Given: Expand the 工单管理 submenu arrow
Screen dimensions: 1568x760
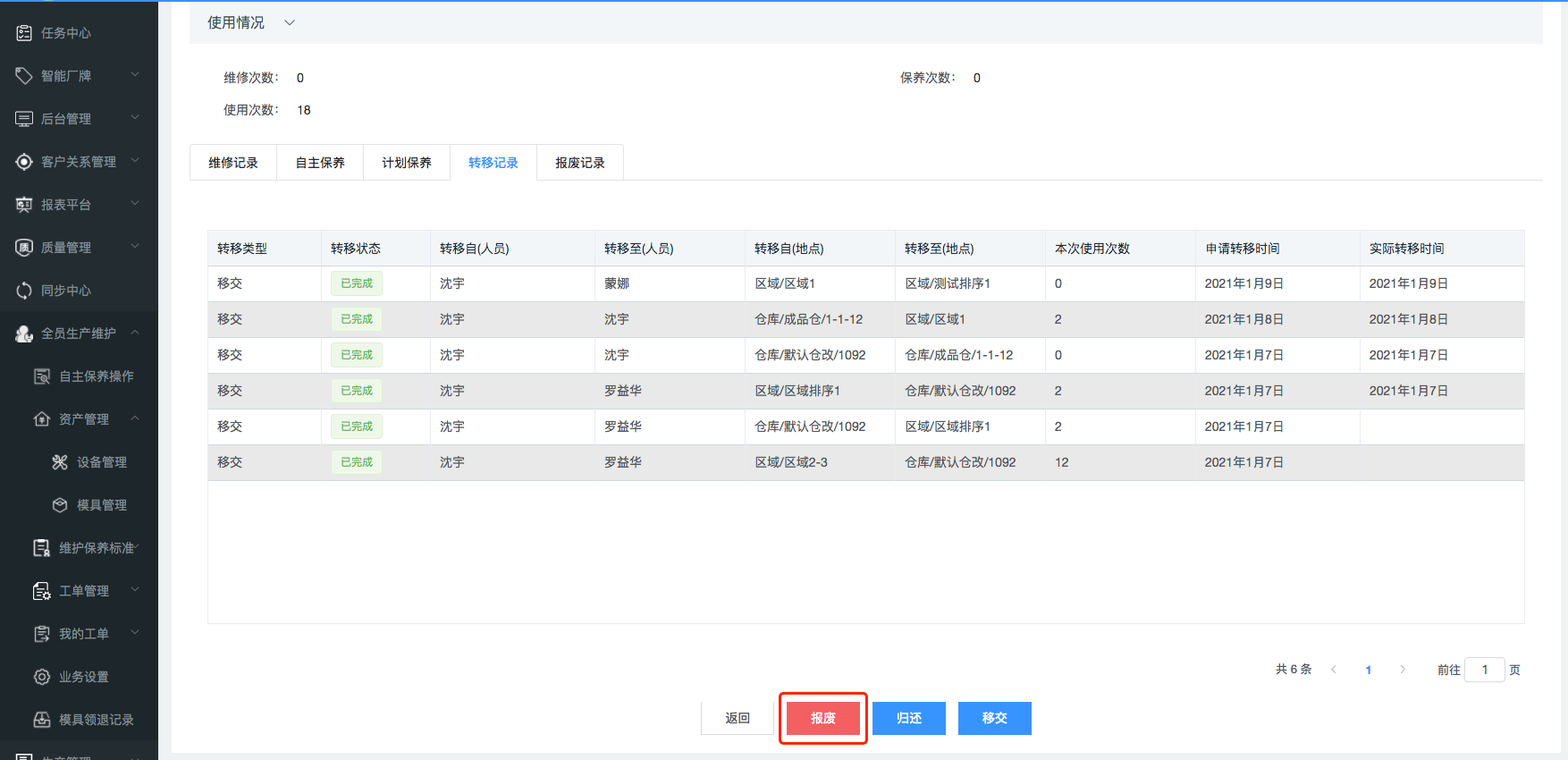Looking at the screenshot, I should pos(135,590).
